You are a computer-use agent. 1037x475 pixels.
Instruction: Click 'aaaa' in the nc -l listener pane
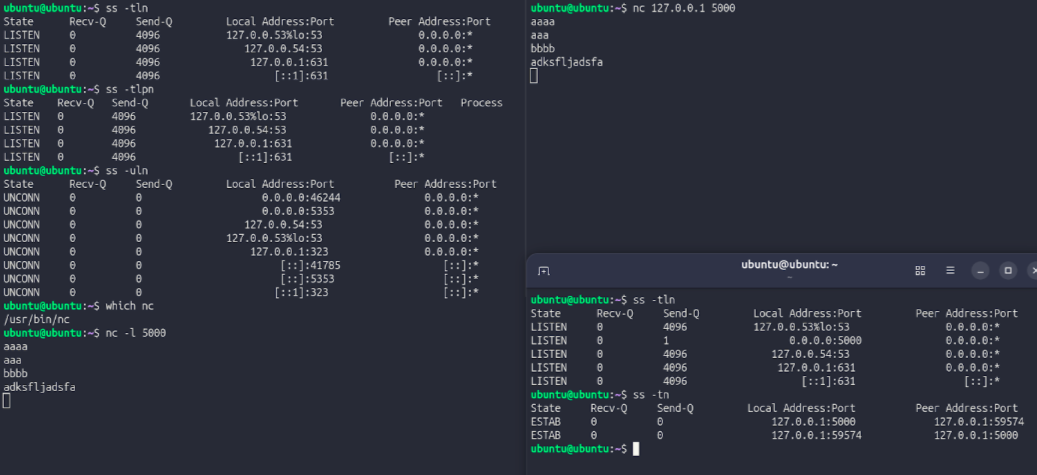[15, 347]
